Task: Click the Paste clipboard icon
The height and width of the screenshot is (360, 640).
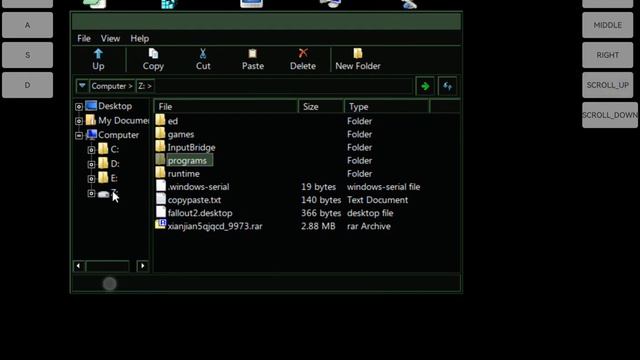Action: (x=253, y=54)
